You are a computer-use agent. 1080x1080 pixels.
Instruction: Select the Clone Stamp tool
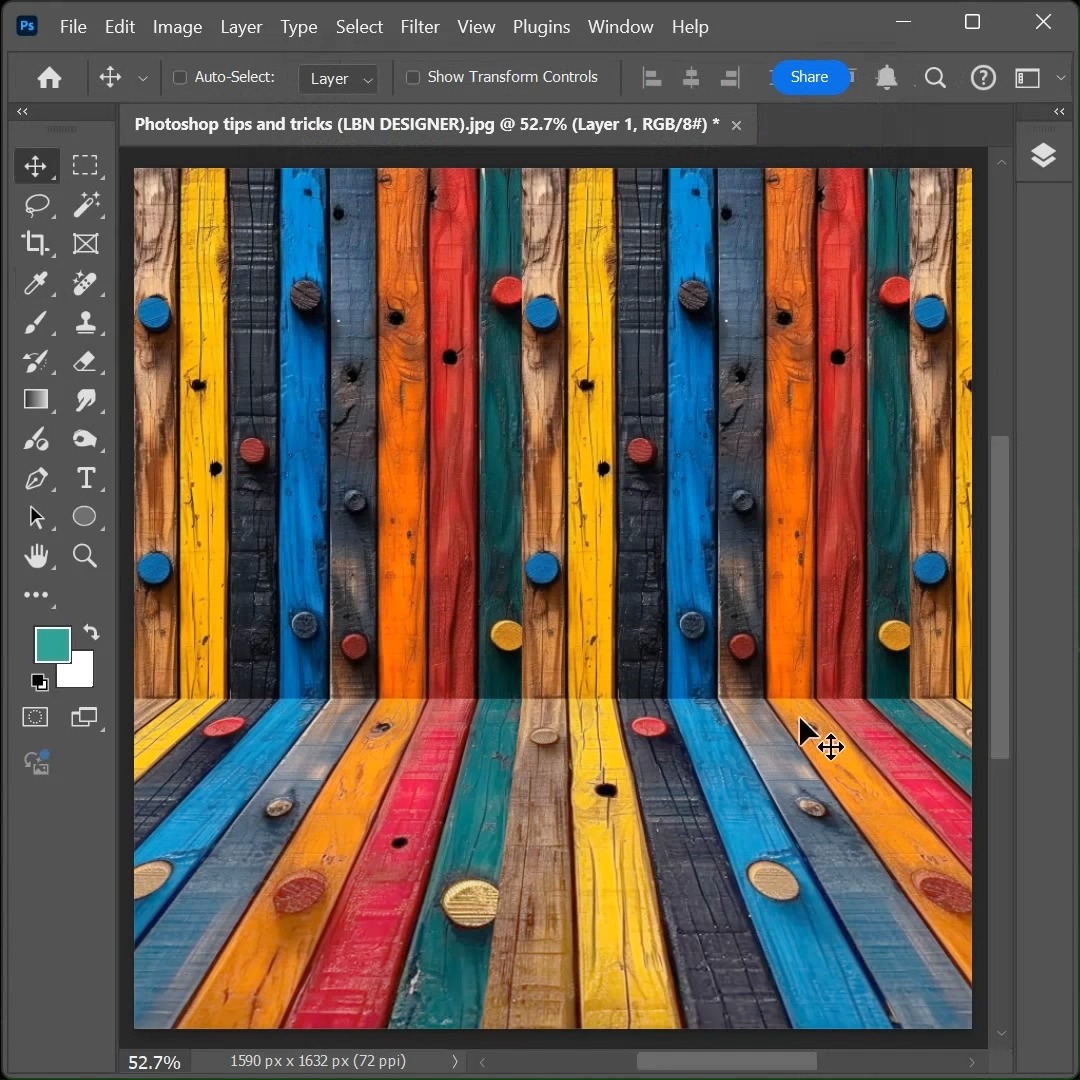coord(85,322)
